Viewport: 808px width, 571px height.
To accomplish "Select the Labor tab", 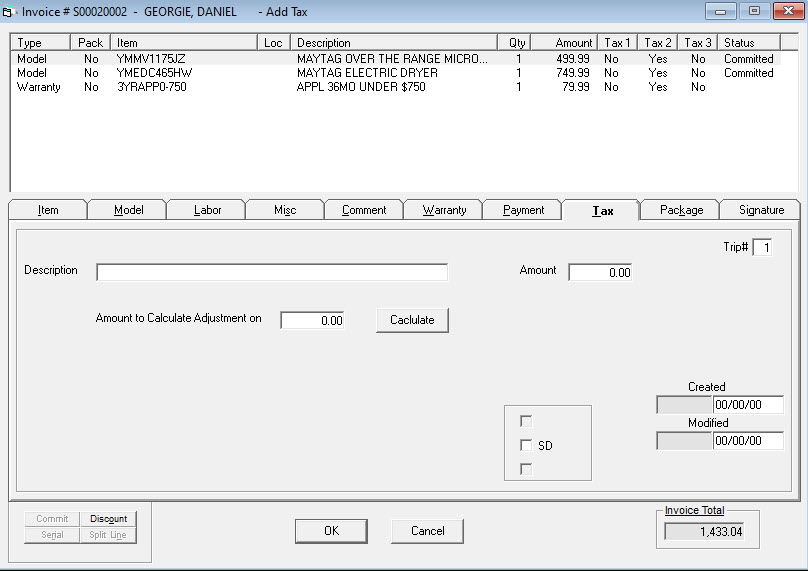I will click(207, 210).
